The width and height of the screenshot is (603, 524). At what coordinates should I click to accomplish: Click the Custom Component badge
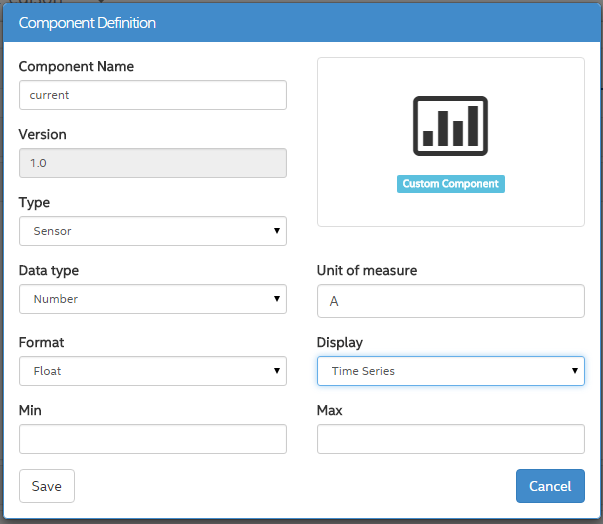coord(450,184)
